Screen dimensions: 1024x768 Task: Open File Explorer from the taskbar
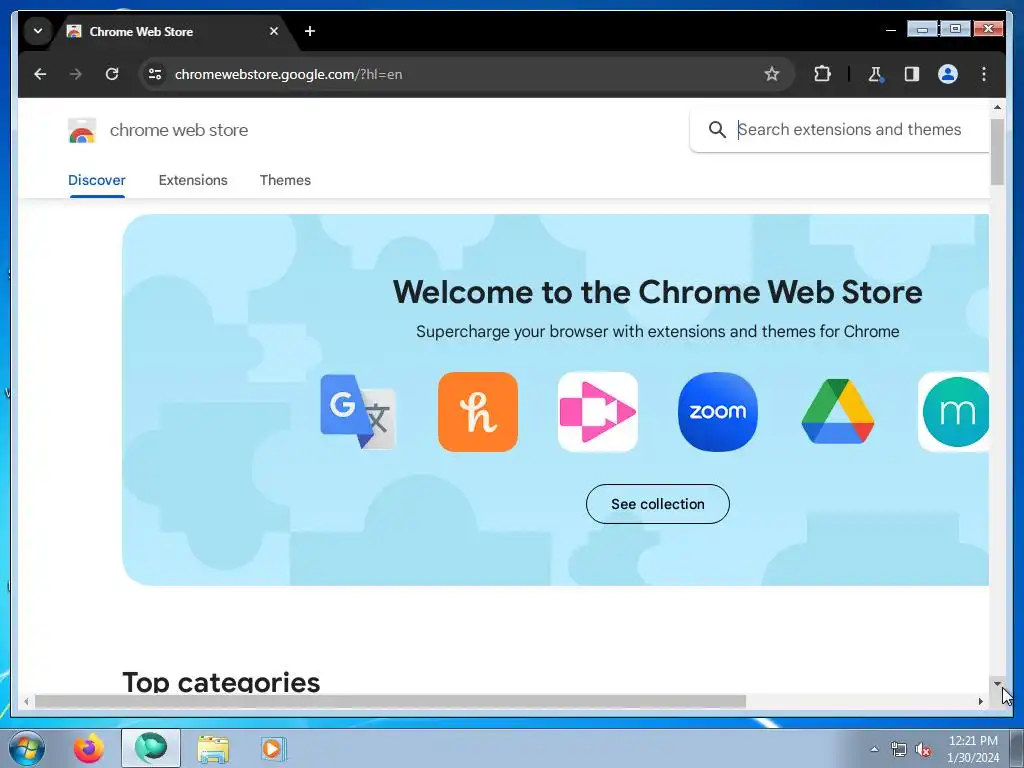[x=214, y=749]
